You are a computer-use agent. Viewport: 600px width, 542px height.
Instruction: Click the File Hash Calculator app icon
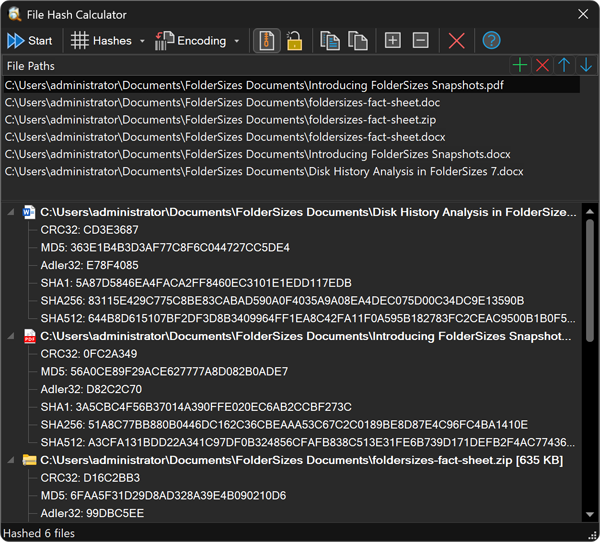pyautogui.click(x=15, y=15)
